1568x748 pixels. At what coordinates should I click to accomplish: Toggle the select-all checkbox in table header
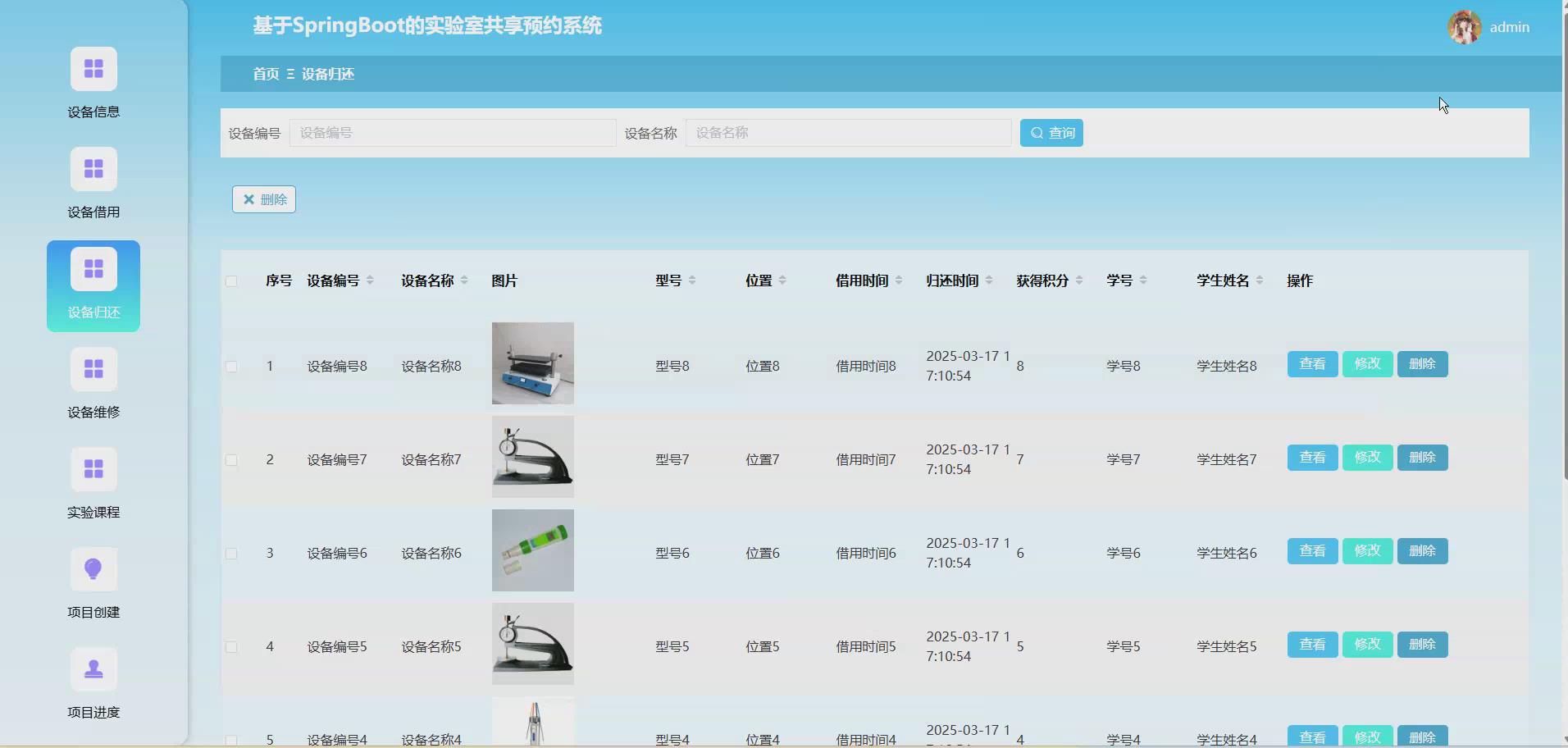click(232, 281)
